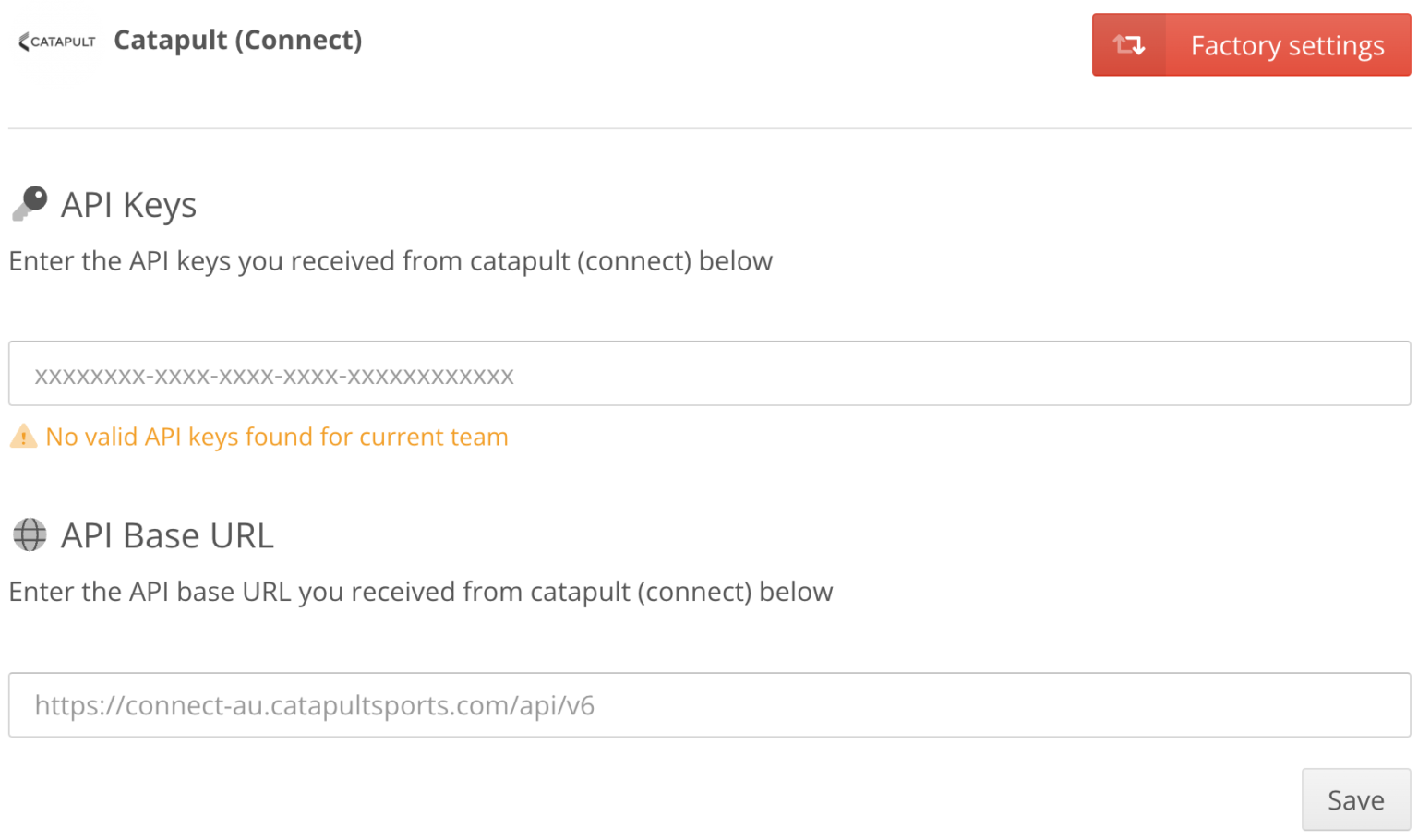
Task: Click the reset arrows icon on Factory settings
Action: [x=1128, y=44]
